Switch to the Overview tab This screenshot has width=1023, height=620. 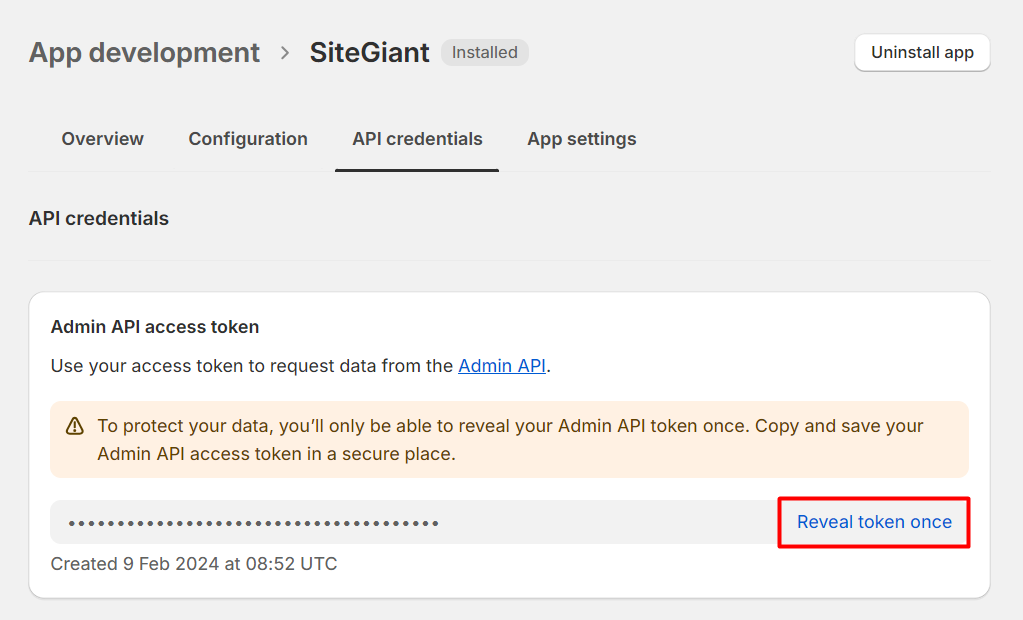[102, 139]
